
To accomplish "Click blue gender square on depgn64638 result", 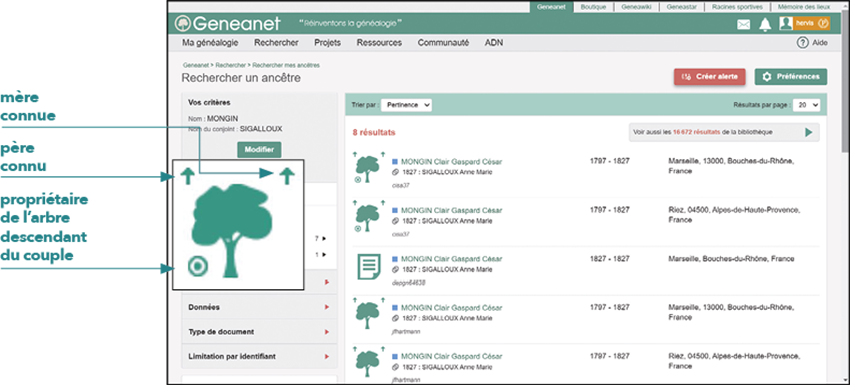I will 395,259.
